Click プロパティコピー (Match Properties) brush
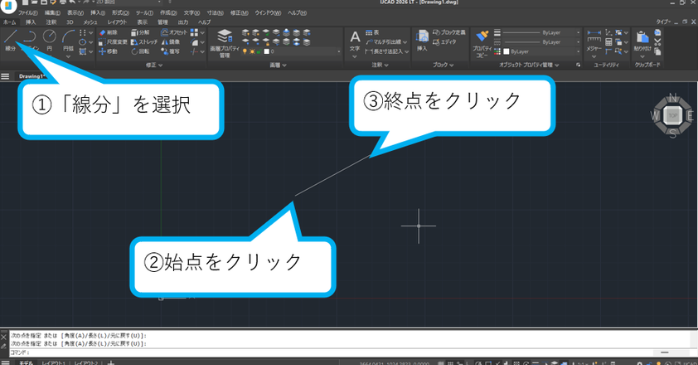Viewport: 698px width, 365px height. (482, 44)
